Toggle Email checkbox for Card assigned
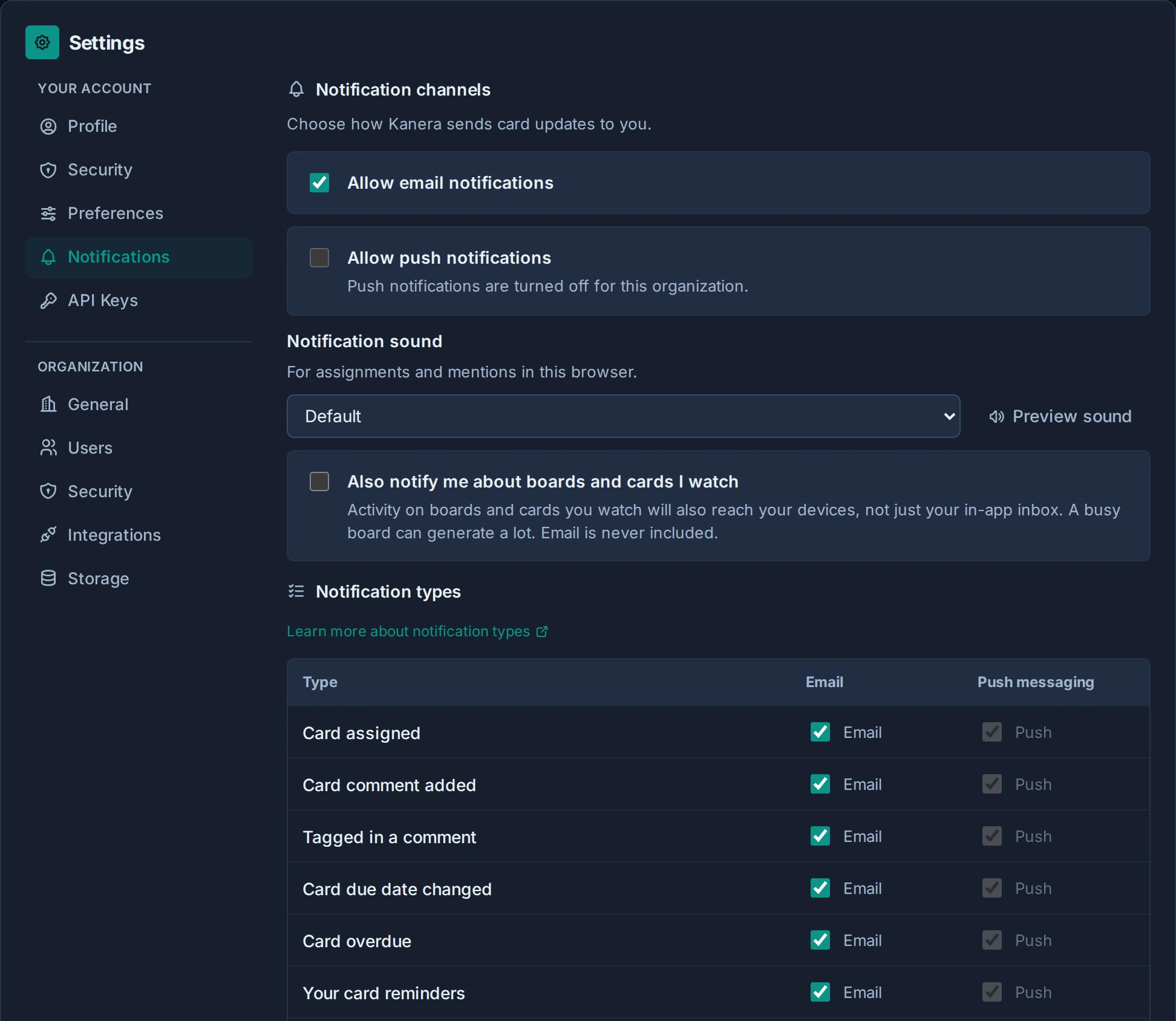 pyautogui.click(x=820, y=732)
